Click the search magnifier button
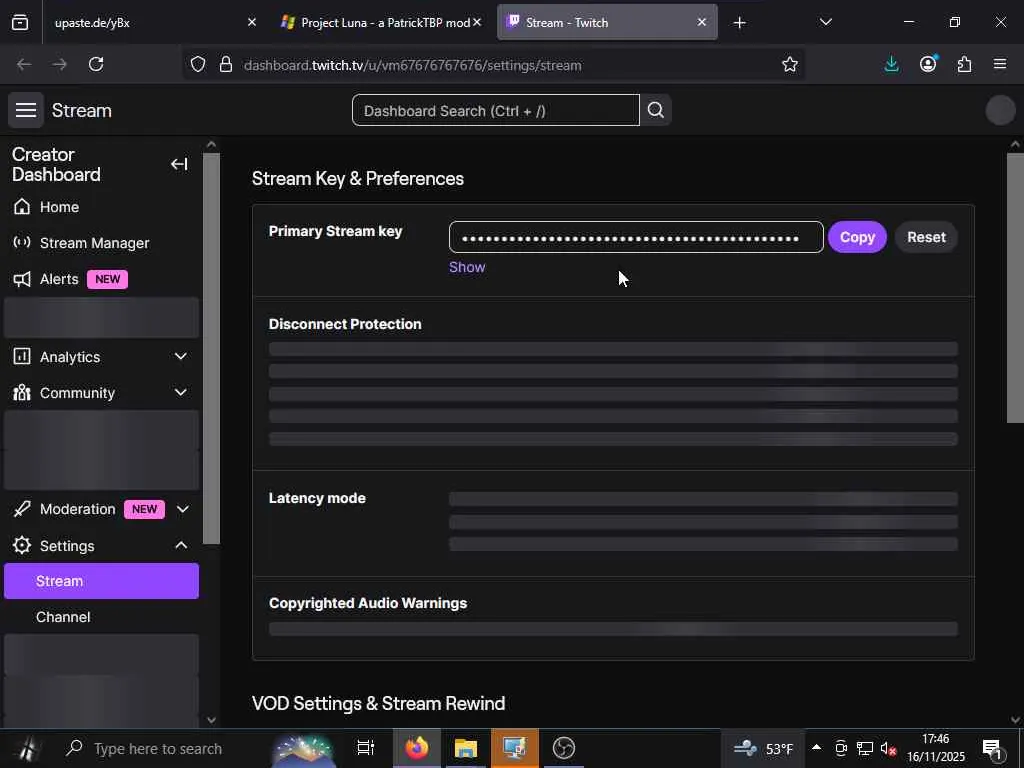 pyautogui.click(x=656, y=110)
